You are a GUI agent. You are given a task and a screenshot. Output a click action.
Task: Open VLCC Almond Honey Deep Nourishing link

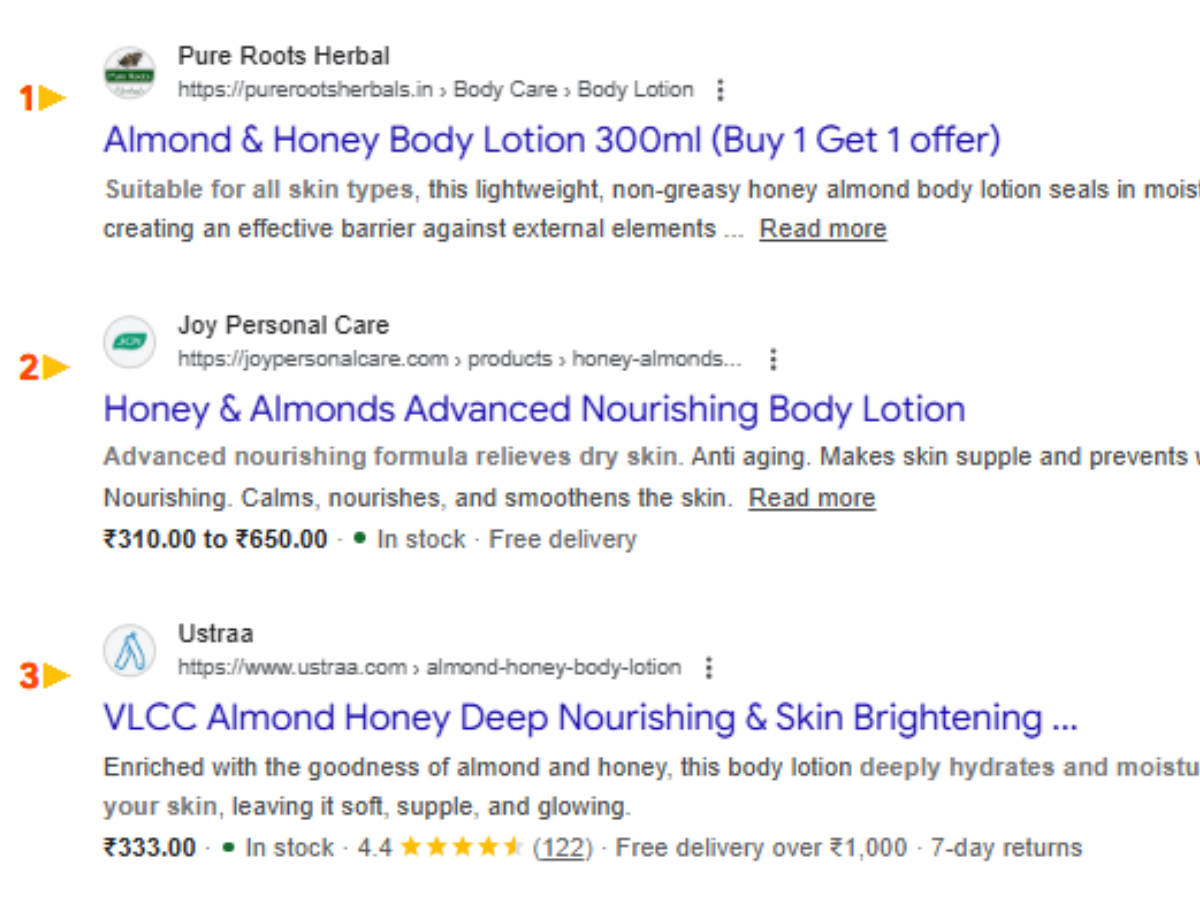pyautogui.click(x=590, y=718)
